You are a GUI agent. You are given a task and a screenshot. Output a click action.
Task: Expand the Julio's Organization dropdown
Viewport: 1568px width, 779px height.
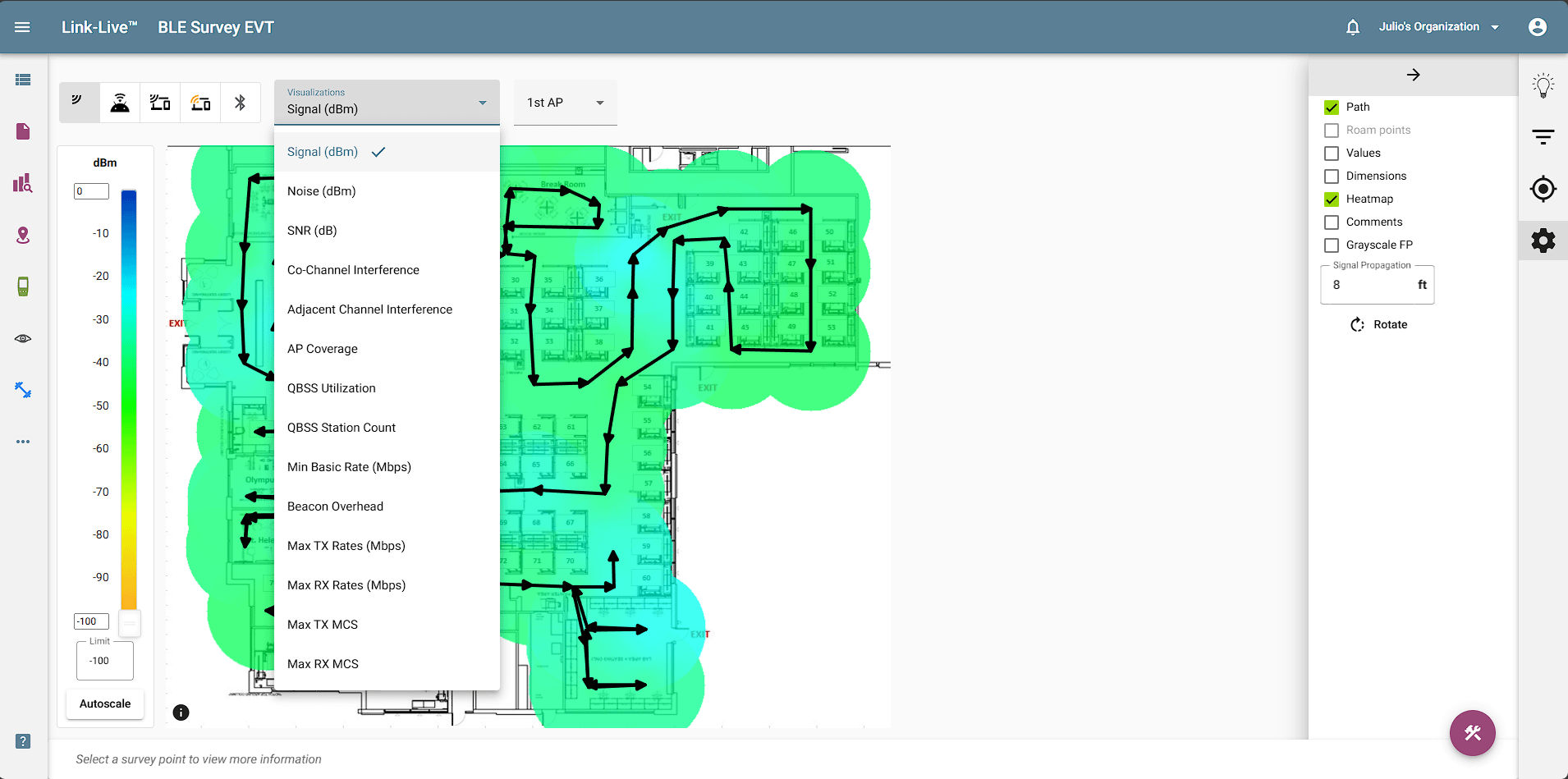pos(1438,26)
